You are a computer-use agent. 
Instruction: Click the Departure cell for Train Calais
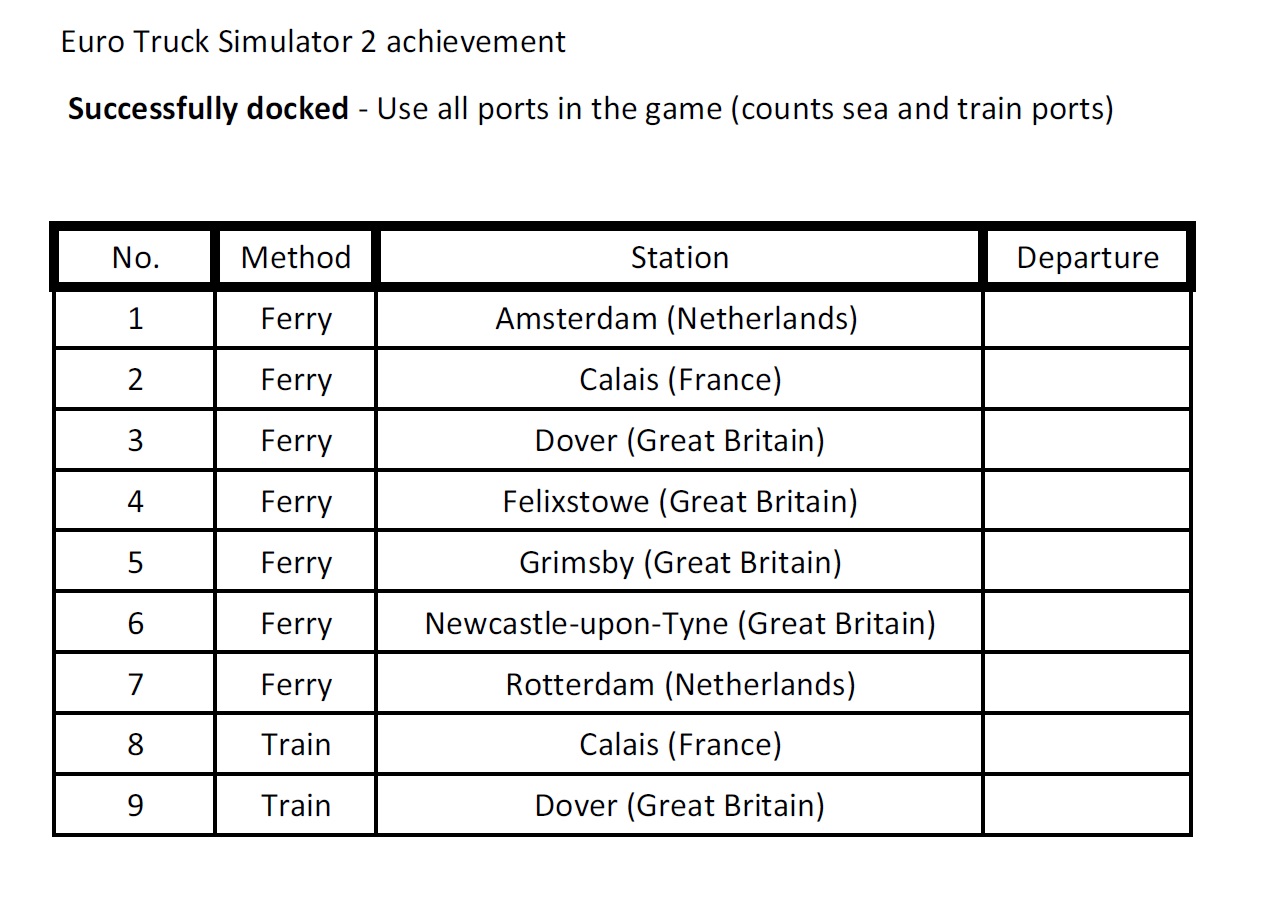tap(1087, 745)
